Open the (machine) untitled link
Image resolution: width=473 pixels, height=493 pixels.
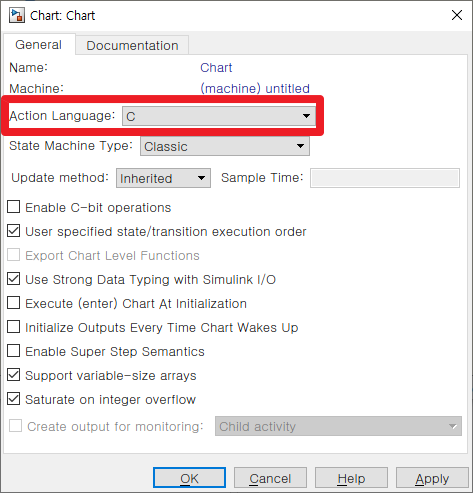pyautogui.click(x=255, y=89)
